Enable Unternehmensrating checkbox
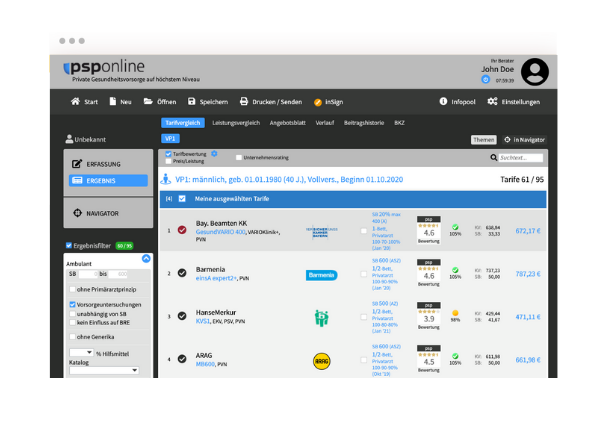This screenshot has height=426, width=600. [239, 157]
